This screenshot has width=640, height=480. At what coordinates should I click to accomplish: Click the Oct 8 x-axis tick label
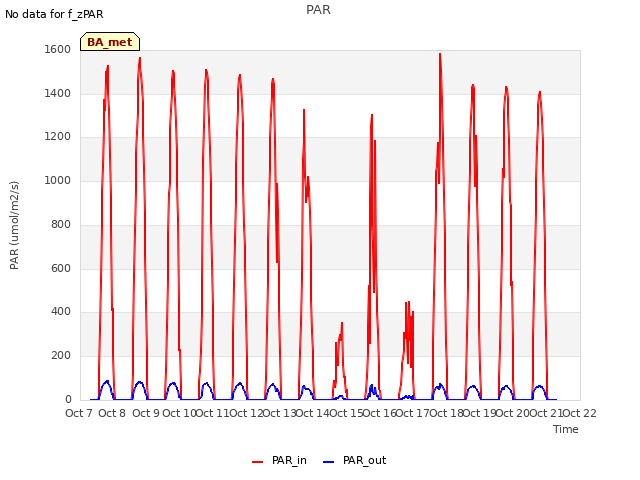coord(112,413)
